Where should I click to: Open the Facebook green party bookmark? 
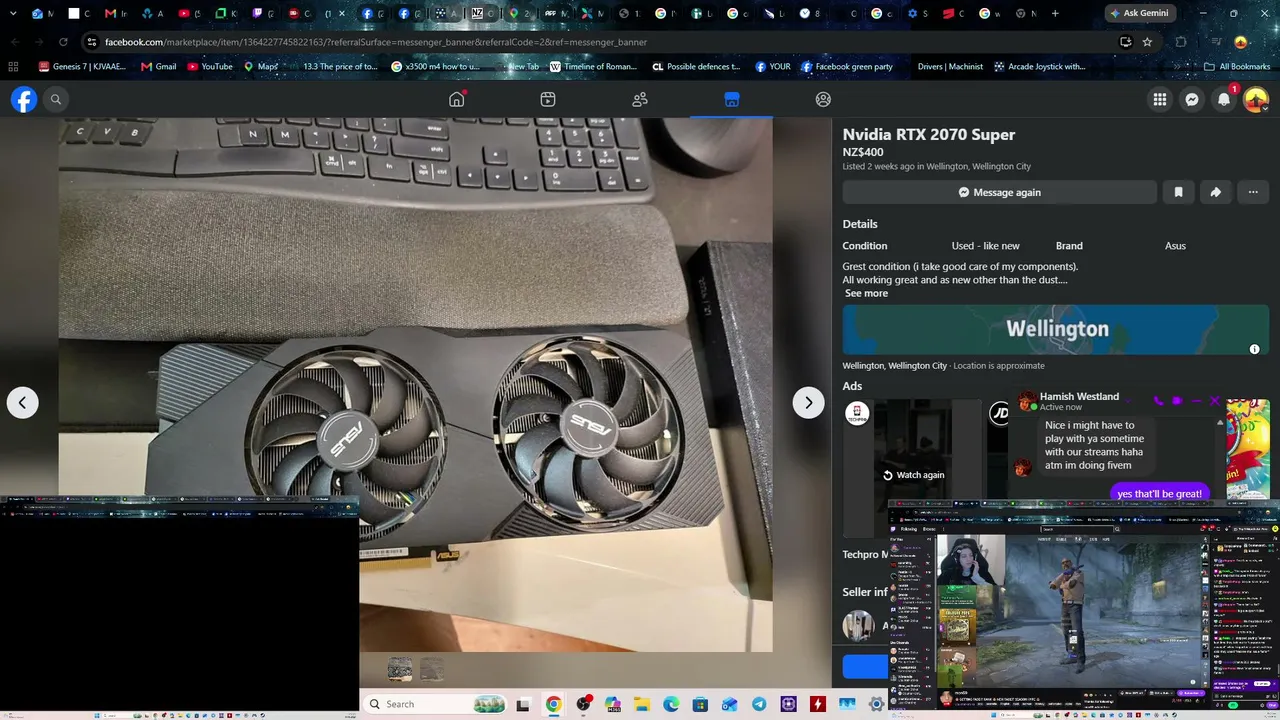846,67
